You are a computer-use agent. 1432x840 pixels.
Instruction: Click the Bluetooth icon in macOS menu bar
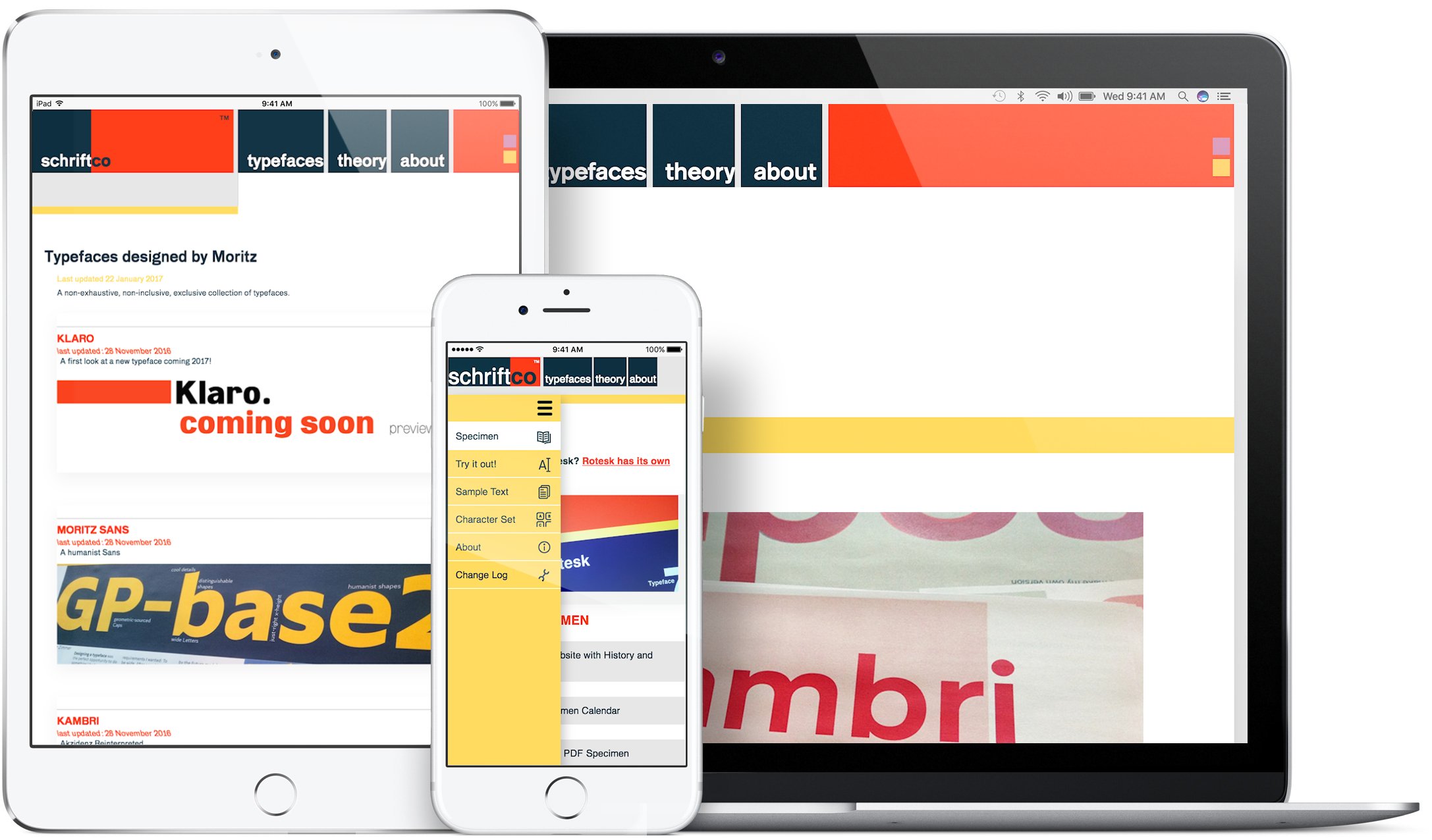(1019, 96)
